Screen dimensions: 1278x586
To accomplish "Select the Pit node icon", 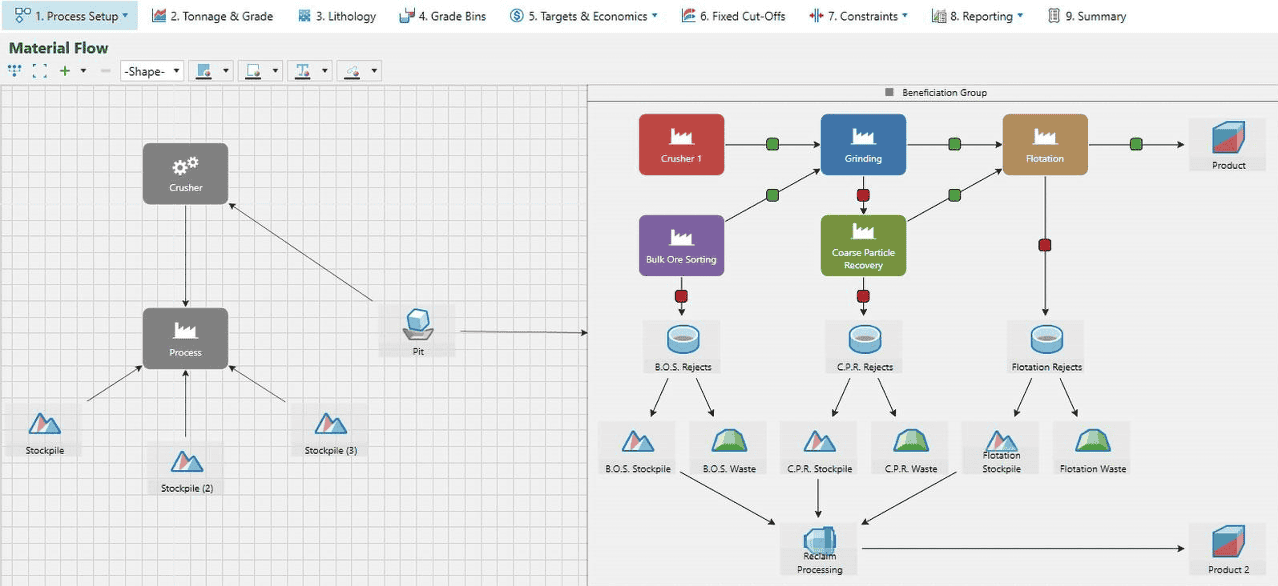I will 418,324.
